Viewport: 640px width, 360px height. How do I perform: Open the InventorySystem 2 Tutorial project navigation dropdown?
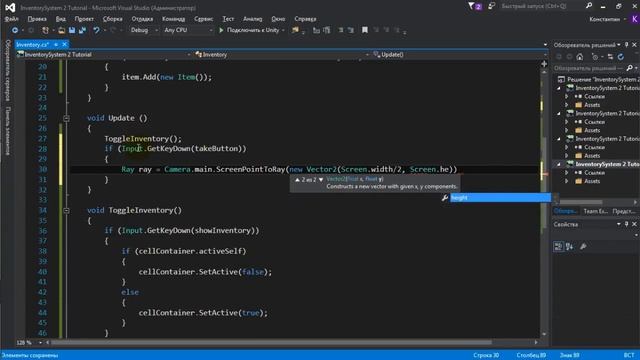coord(104,54)
